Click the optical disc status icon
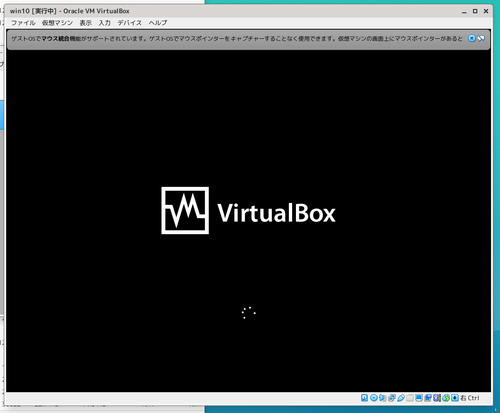This screenshot has width=500, height=413. click(x=374, y=398)
